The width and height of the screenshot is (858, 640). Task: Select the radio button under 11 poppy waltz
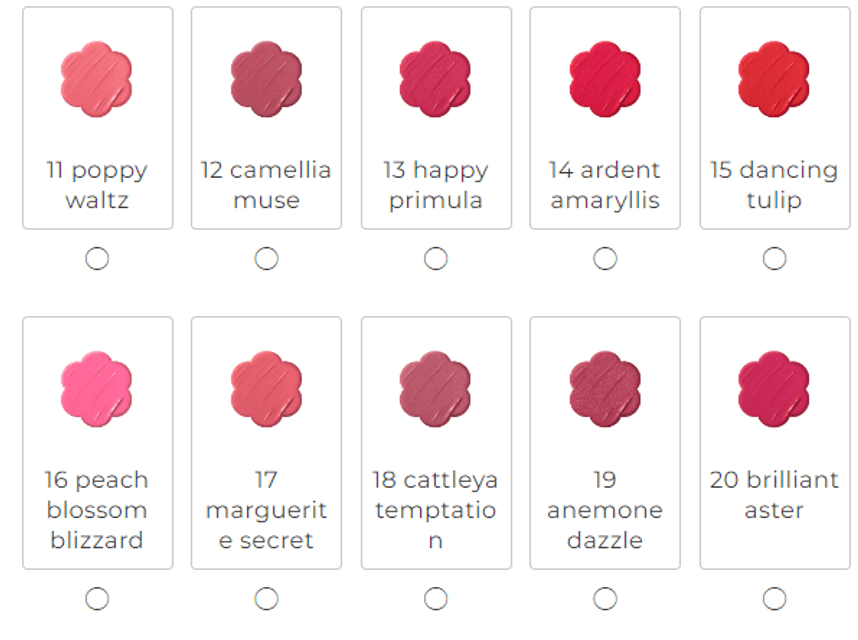click(x=97, y=258)
